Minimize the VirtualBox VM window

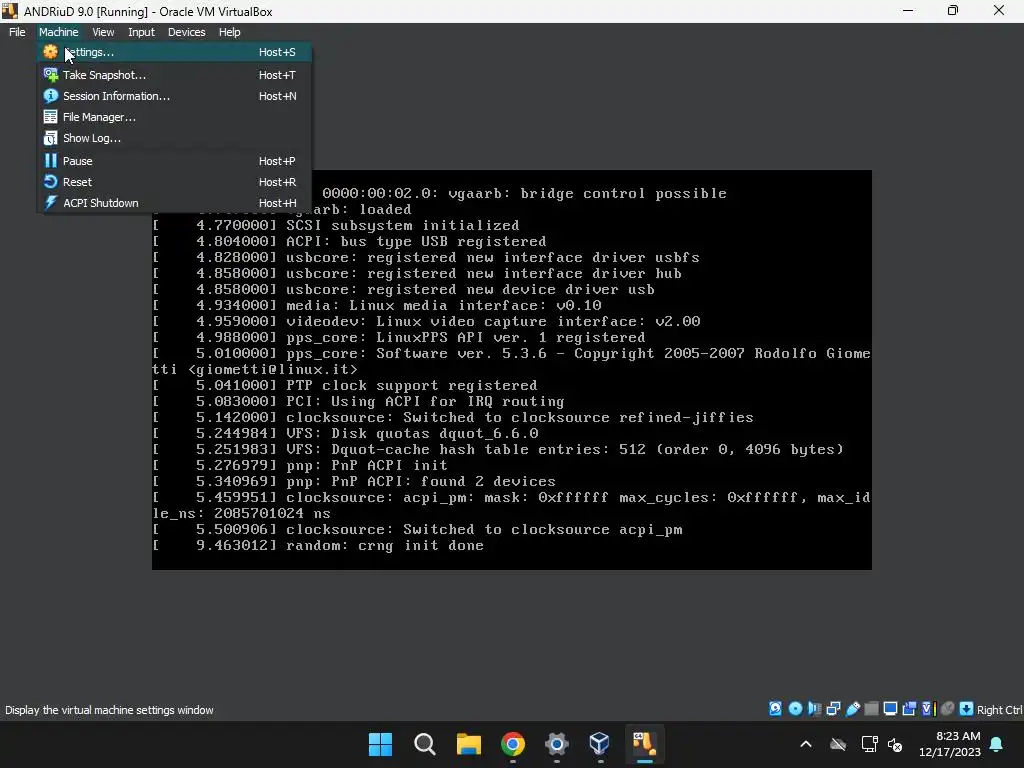pos(908,11)
